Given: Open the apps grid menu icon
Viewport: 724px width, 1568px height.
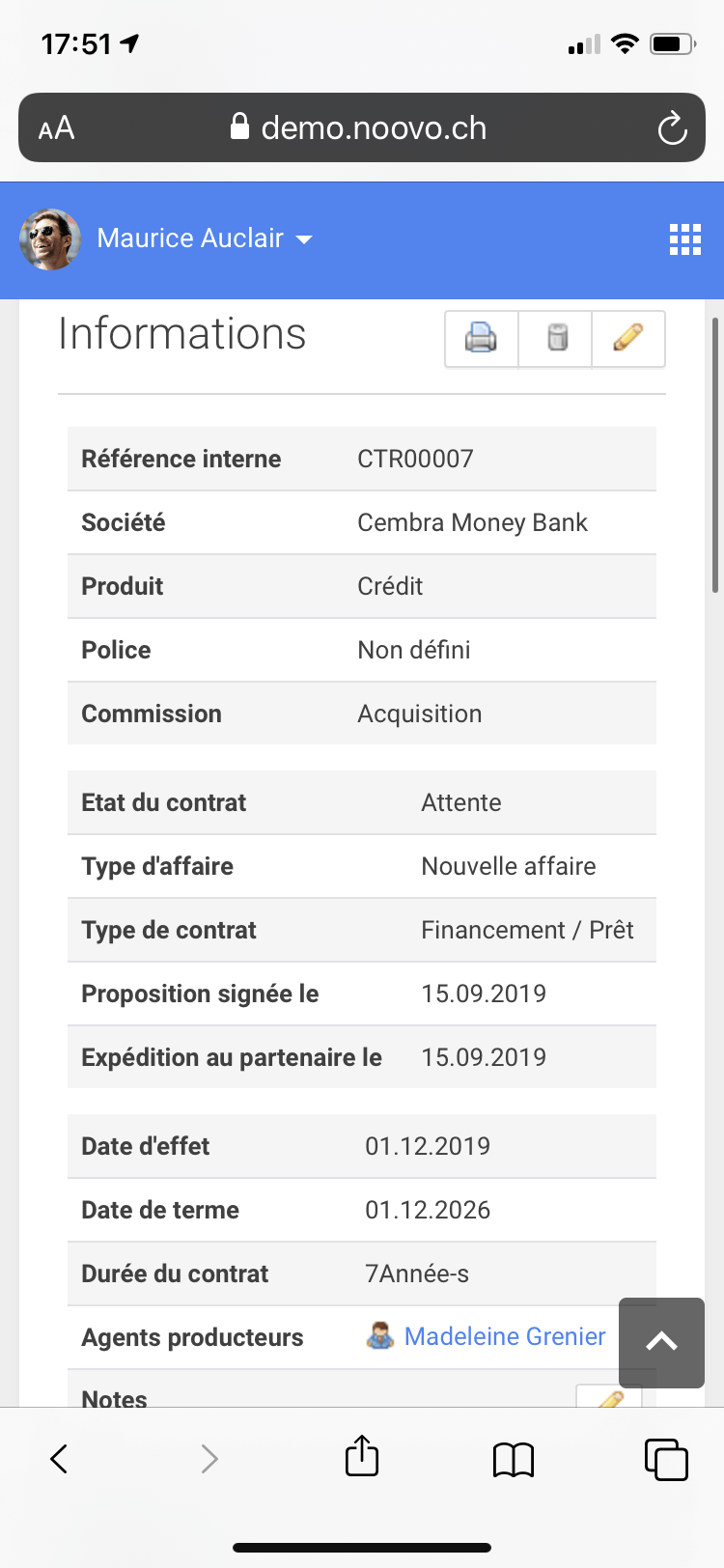Looking at the screenshot, I should tap(685, 239).
